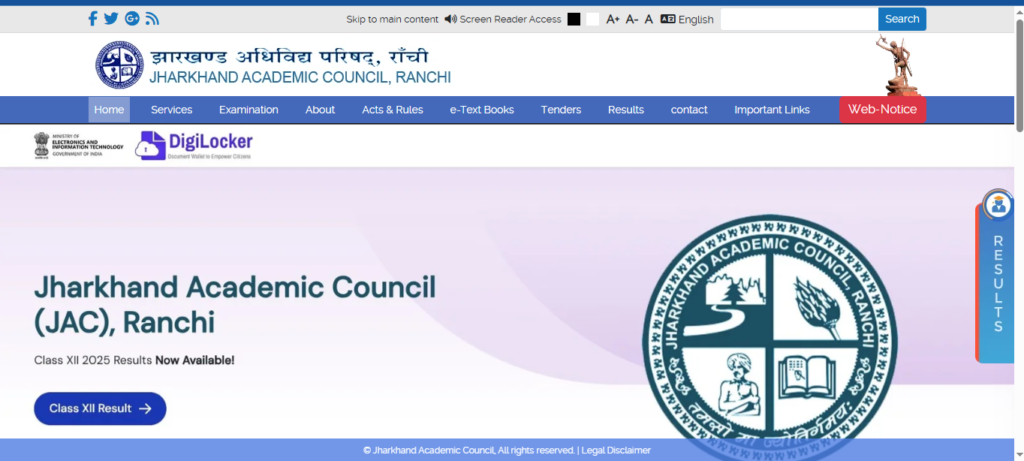Click the A+ increase font size icon
The image size is (1024, 461).
point(613,19)
